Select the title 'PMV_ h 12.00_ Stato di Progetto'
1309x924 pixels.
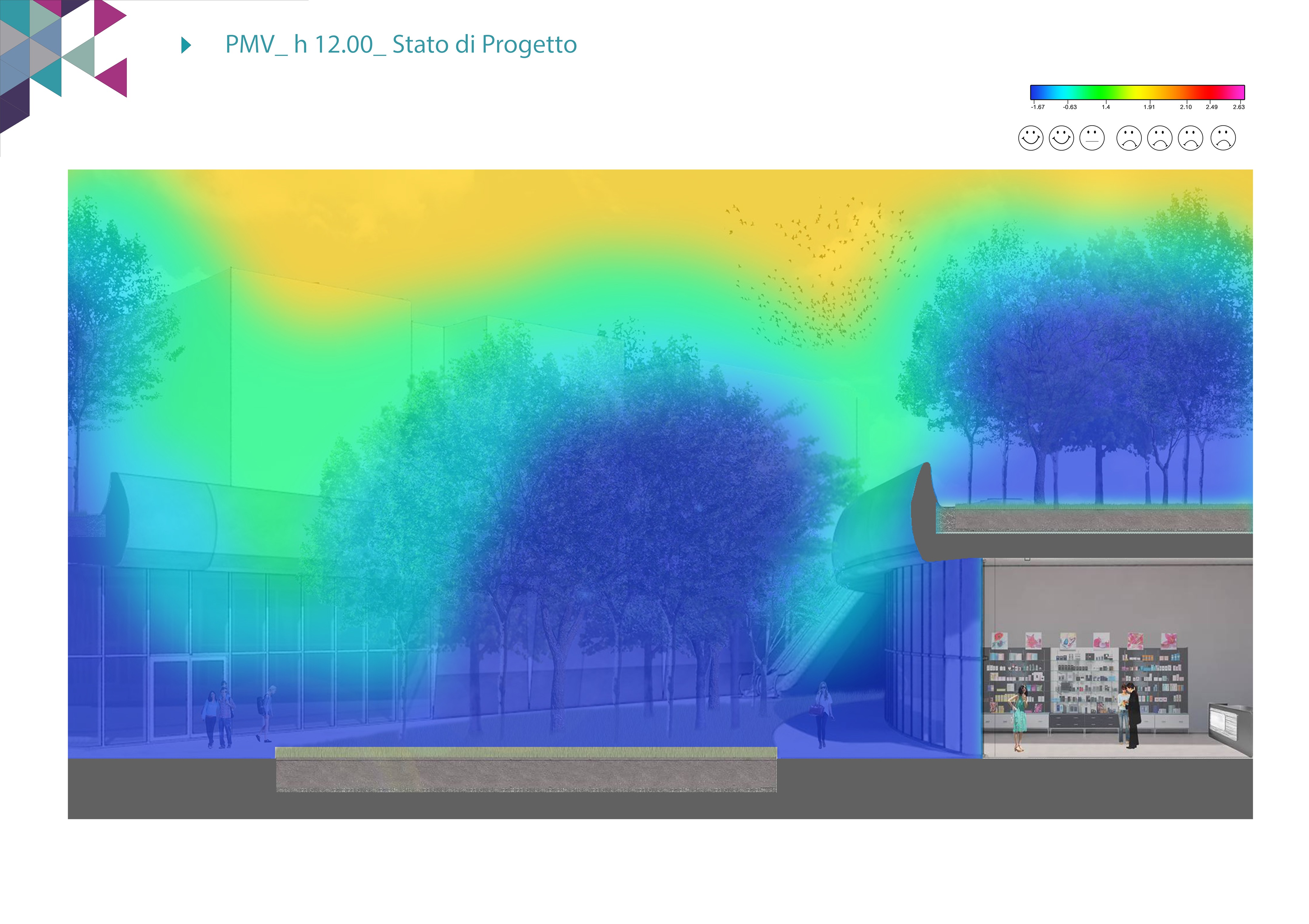pyautogui.click(x=401, y=45)
